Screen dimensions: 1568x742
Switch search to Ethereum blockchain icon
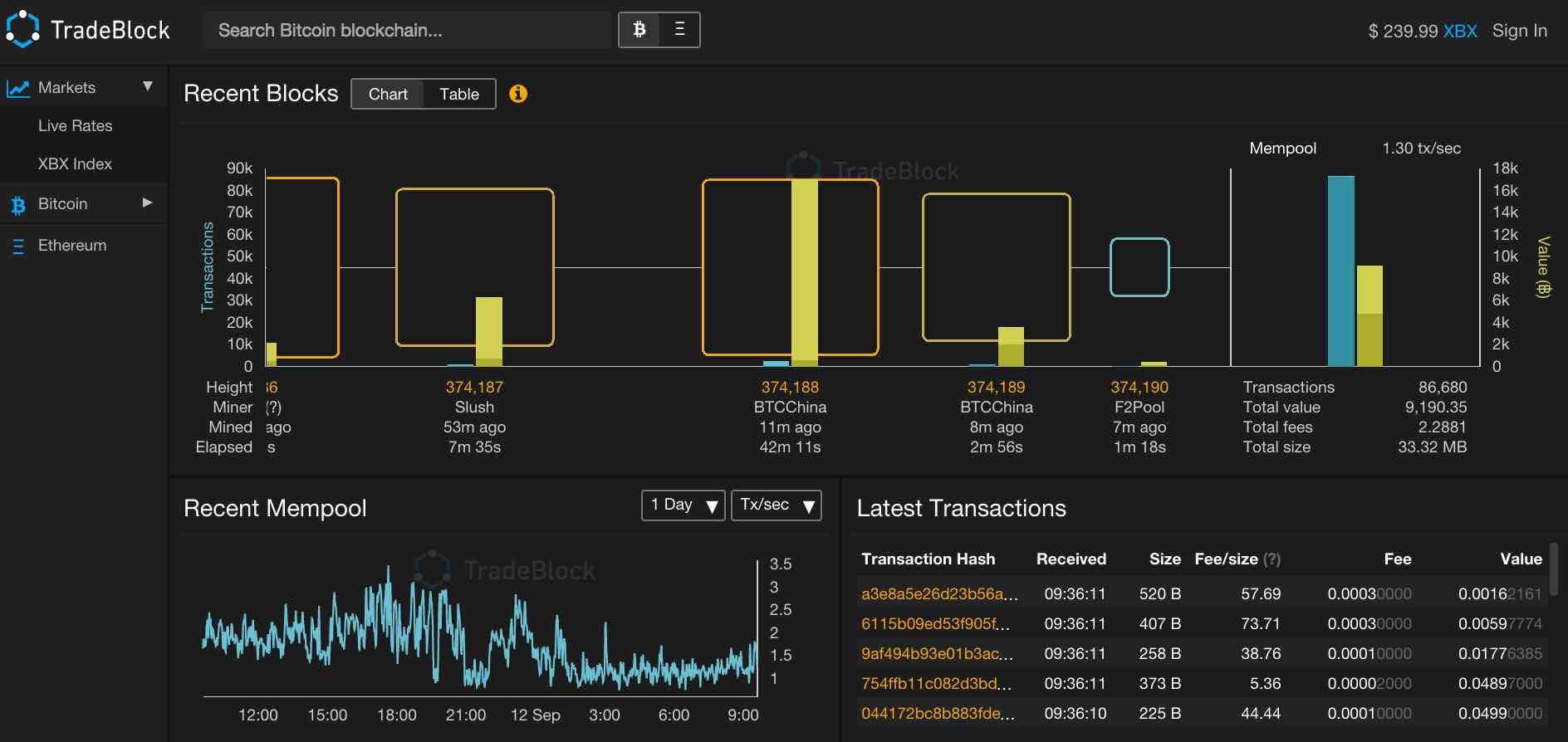coord(679,30)
